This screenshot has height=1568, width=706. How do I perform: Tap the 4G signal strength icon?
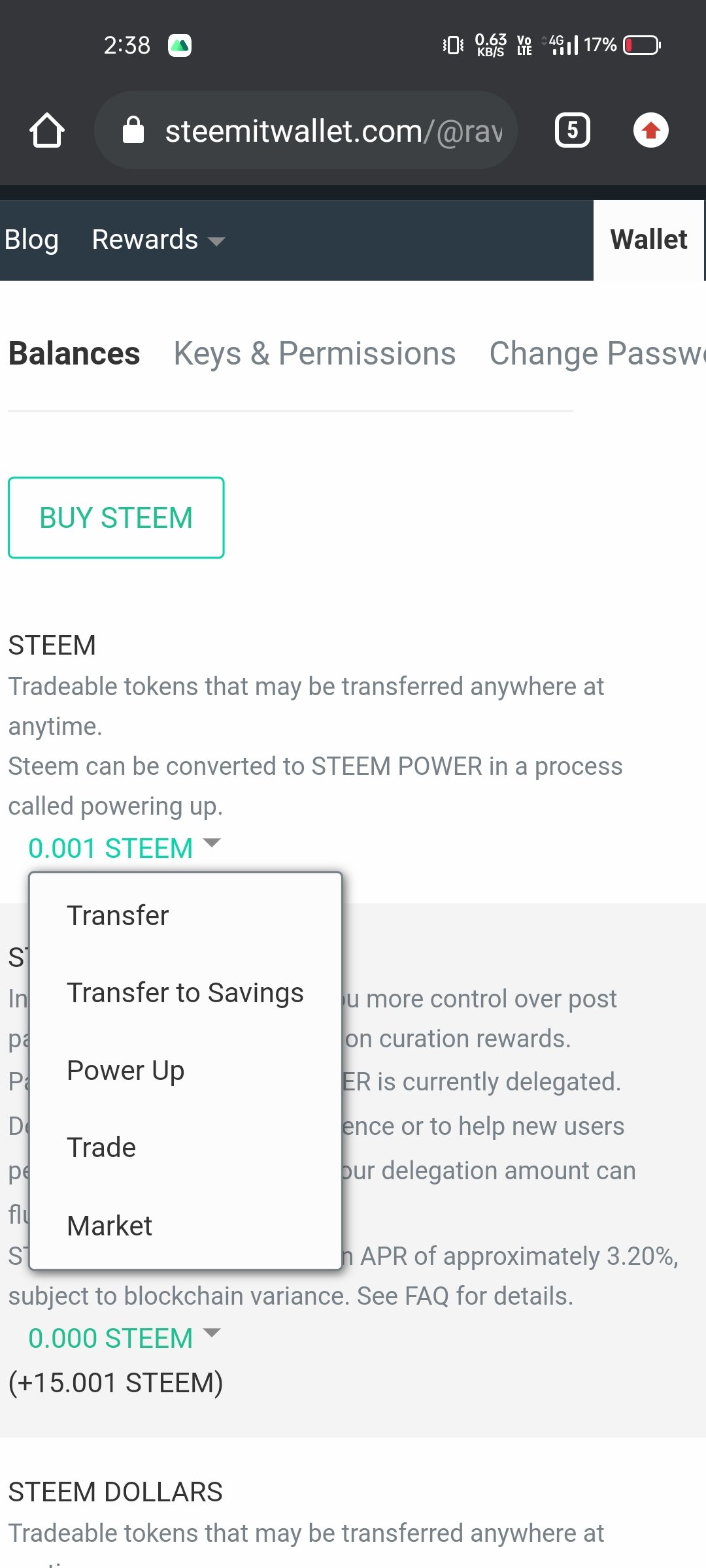(562, 45)
